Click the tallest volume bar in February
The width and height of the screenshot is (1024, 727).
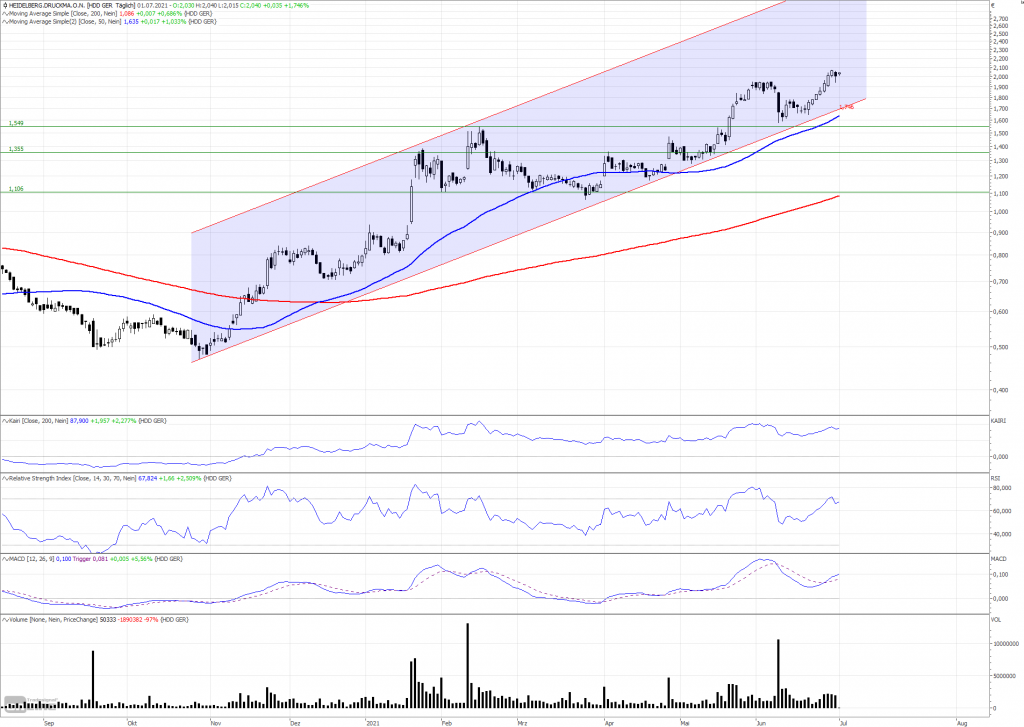468,666
